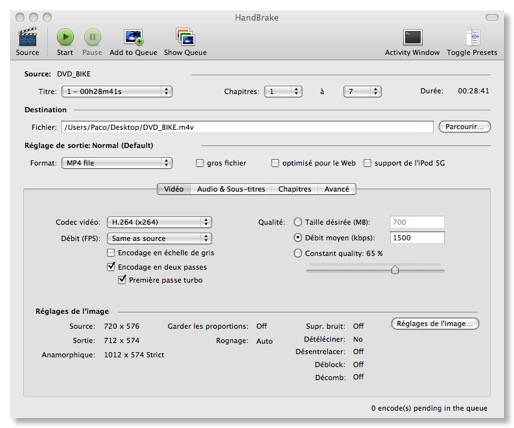
Task: Click the queue status text at bottom
Action: click(x=429, y=408)
